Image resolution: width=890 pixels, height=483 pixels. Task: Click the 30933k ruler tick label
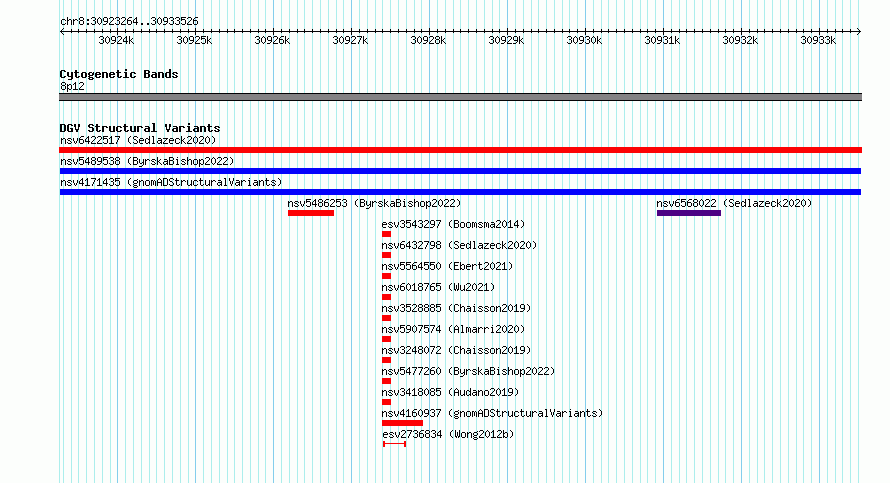818,40
